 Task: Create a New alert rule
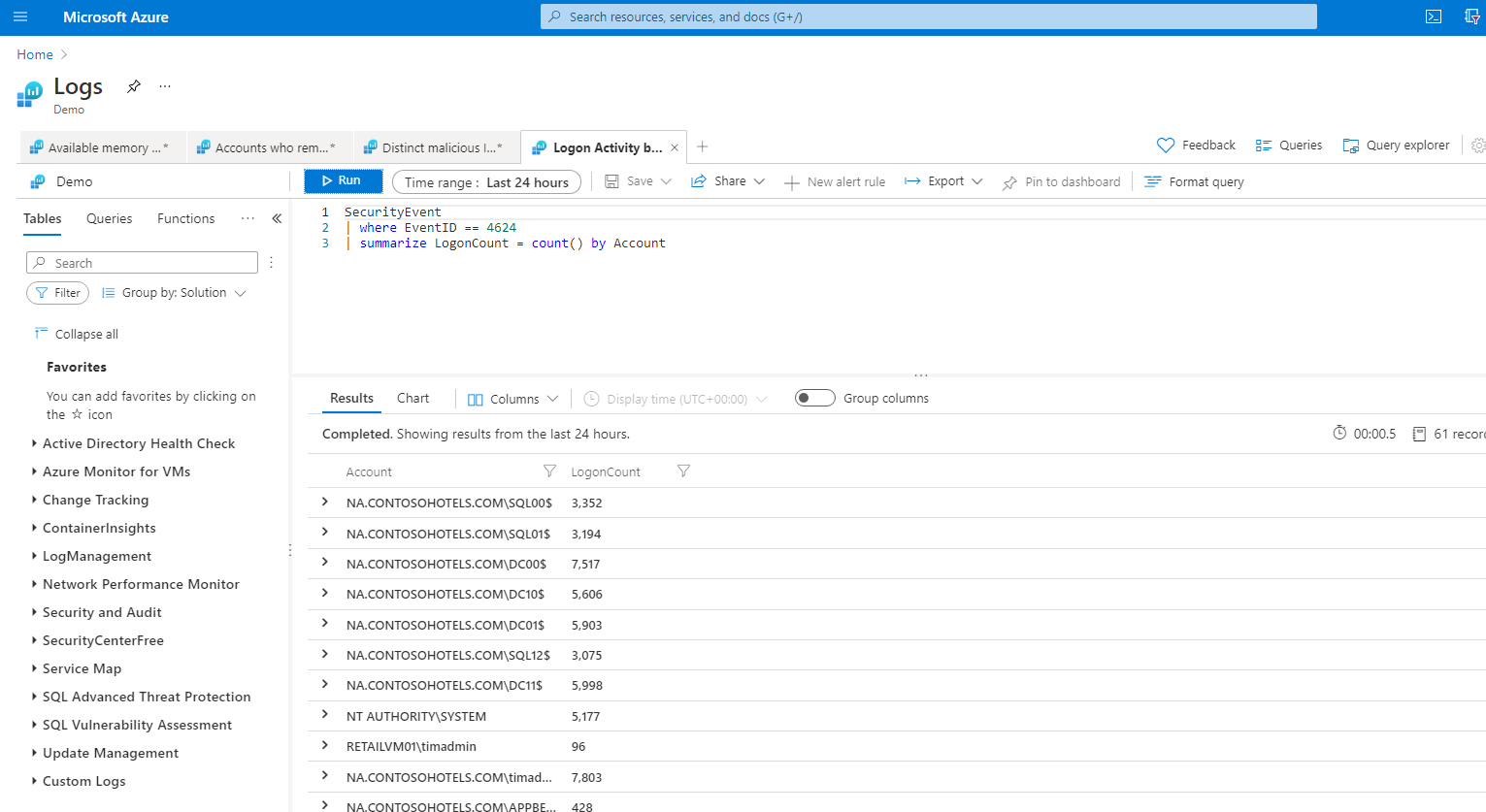(x=835, y=180)
